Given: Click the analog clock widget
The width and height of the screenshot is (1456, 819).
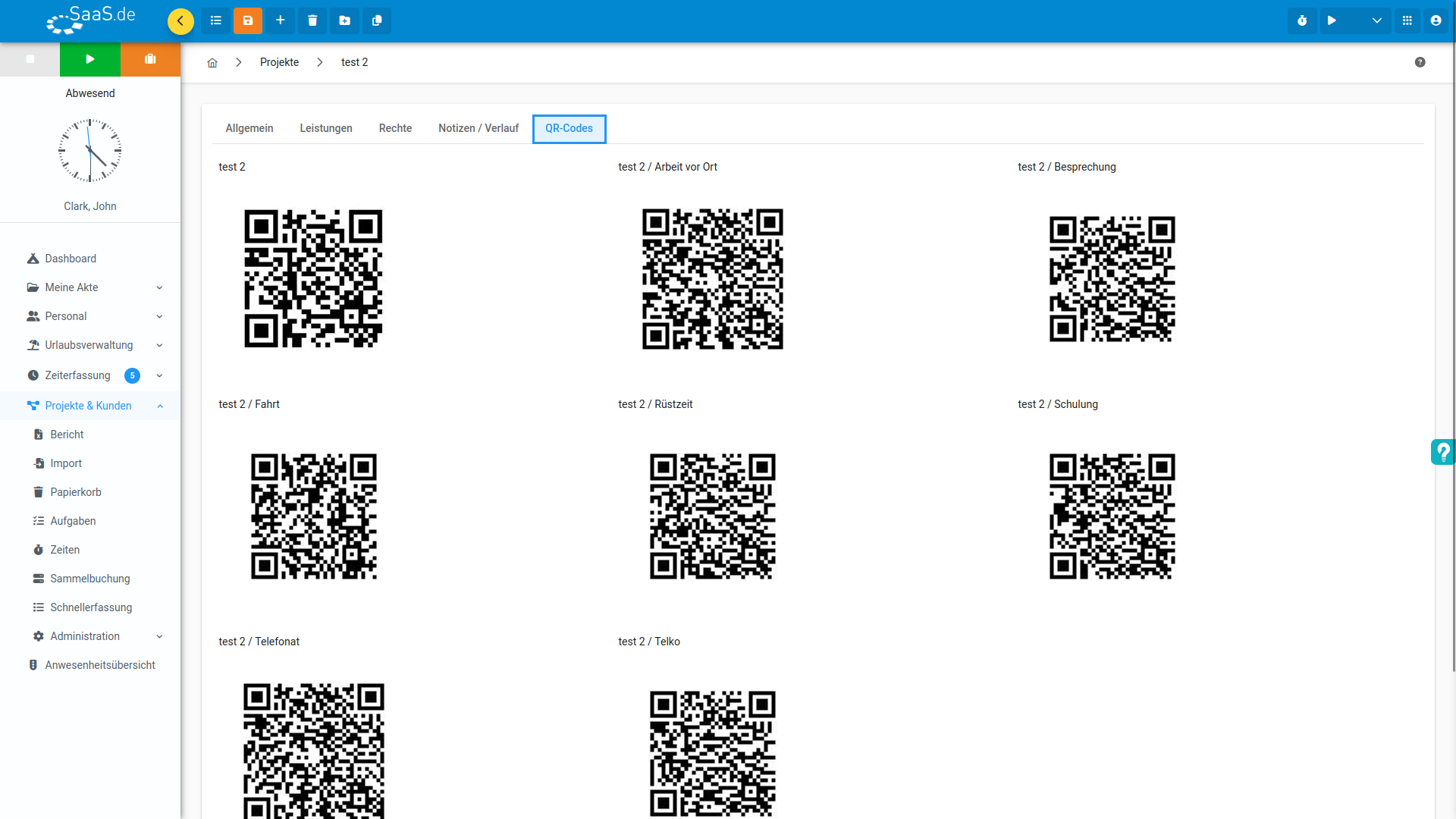Looking at the screenshot, I should coord(90,150).
